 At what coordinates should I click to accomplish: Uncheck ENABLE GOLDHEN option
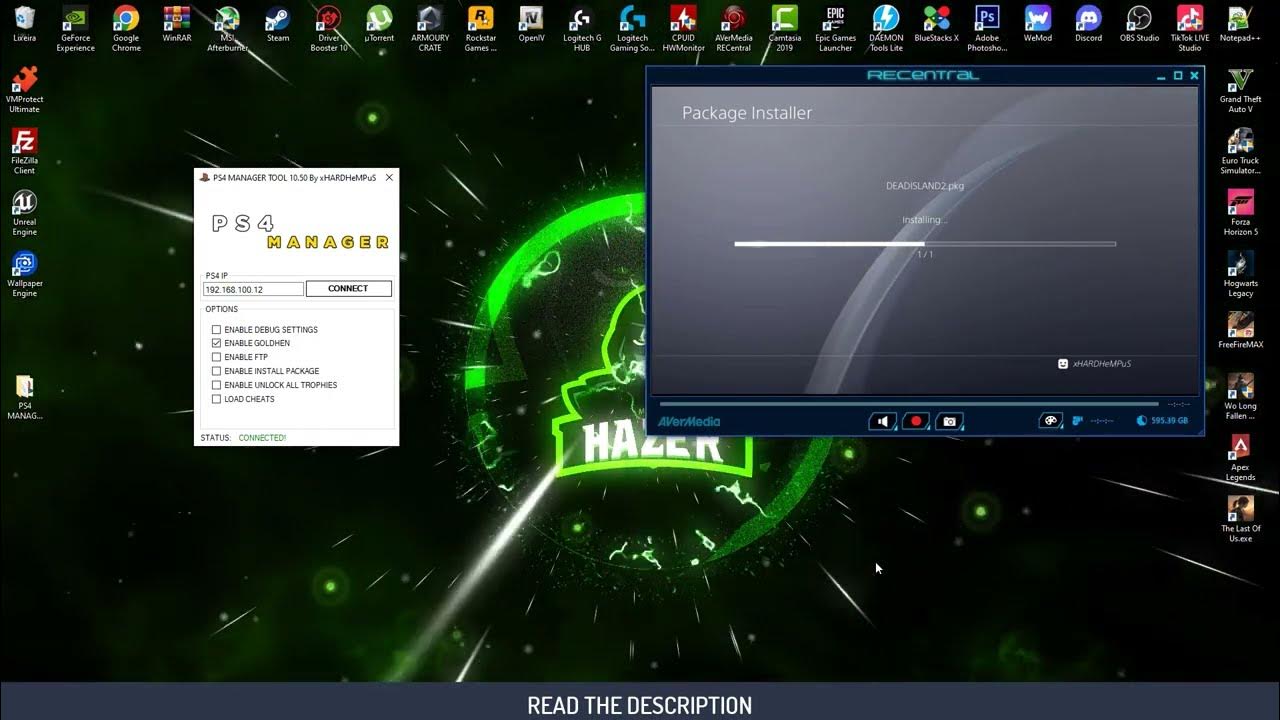click(x=216, y=343)
